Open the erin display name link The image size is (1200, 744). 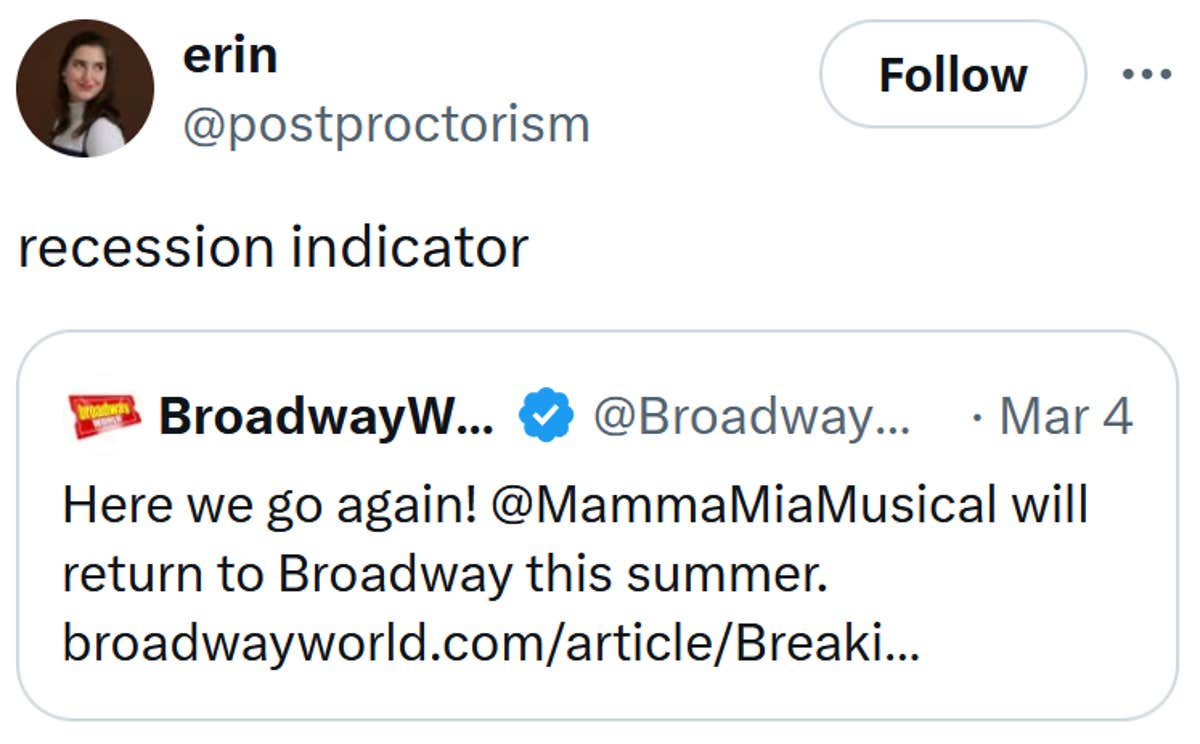230,55
